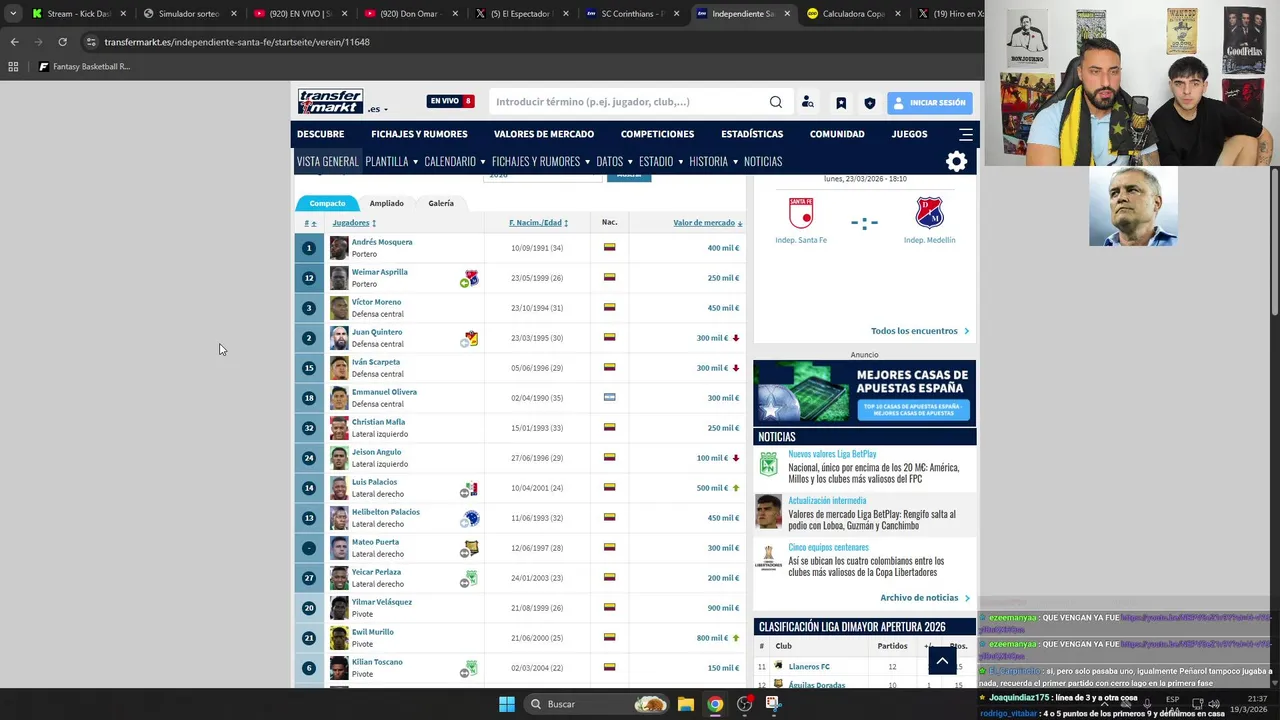Sort by F. Nacim./Edad column
1280x720 pixels.
click(538, 223)
